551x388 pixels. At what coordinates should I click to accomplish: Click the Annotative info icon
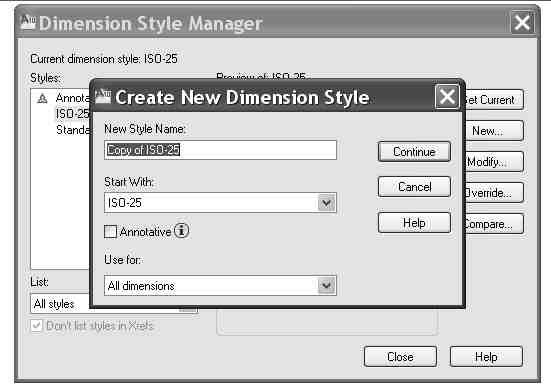[181, 231]
